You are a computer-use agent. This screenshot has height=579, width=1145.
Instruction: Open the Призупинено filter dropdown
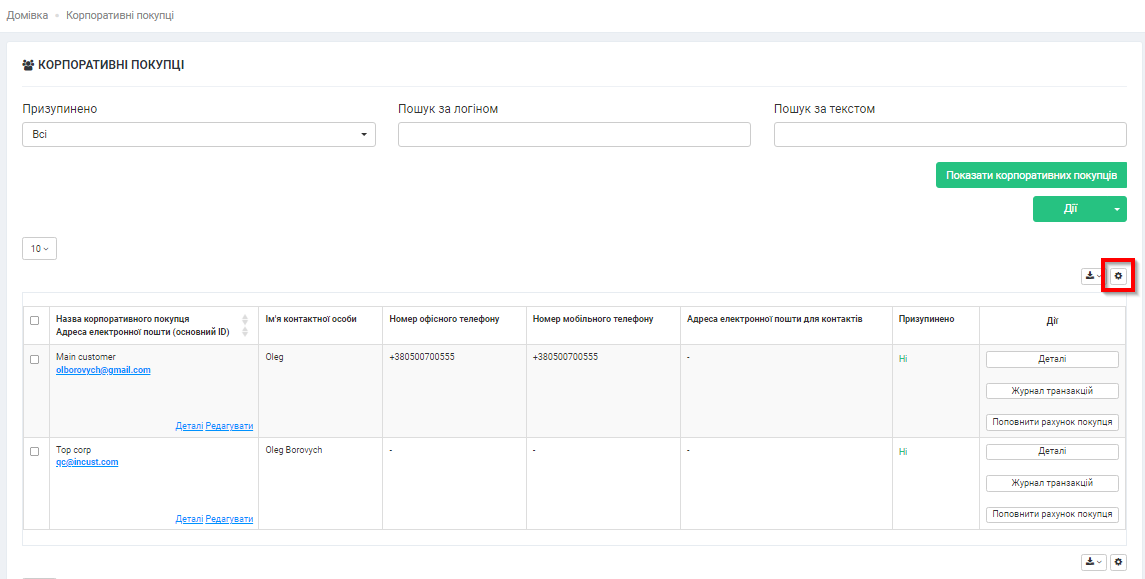tap(198, 135)
